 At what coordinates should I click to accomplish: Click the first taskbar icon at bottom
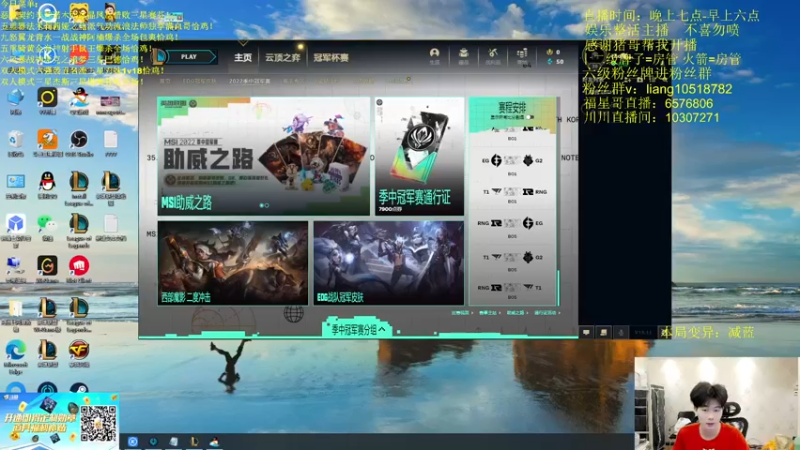133,441
